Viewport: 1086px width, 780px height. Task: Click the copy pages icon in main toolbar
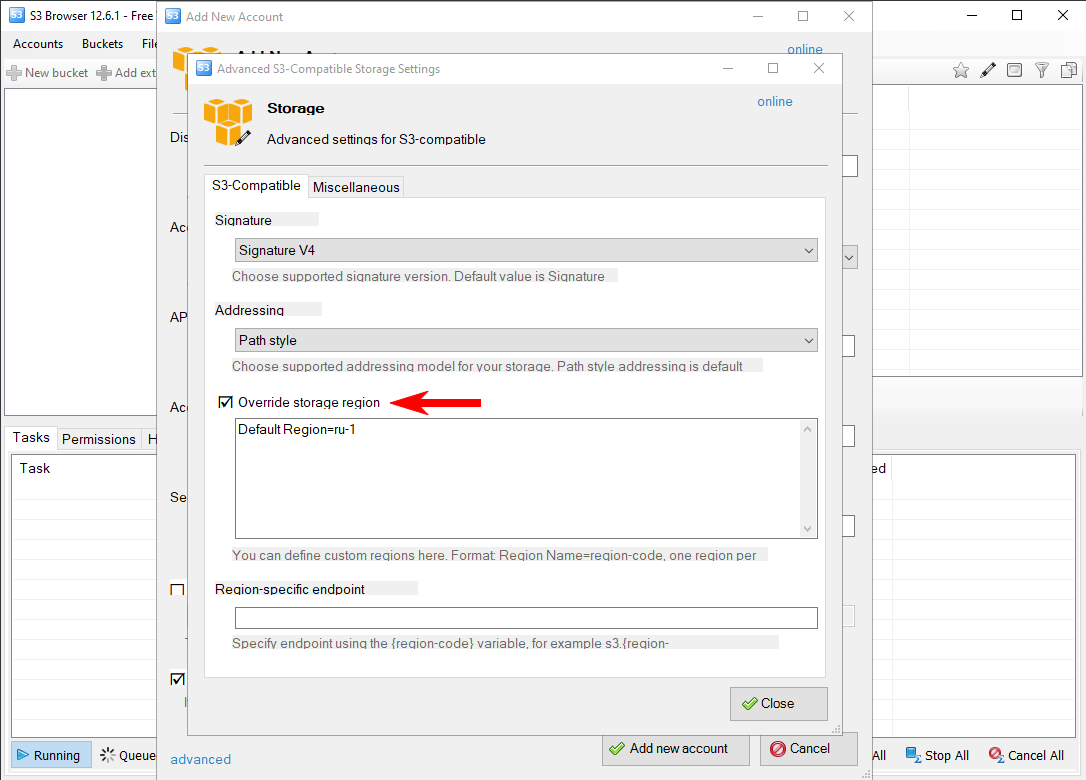coord(1069,70)
